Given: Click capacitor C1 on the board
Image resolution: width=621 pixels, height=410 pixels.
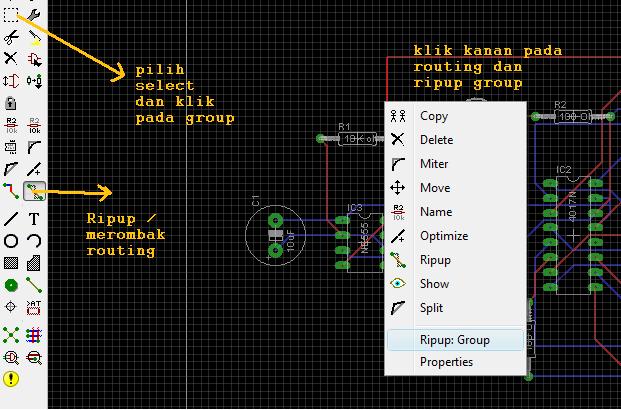Looking at the screenshot, I should [x=275, y=234].
